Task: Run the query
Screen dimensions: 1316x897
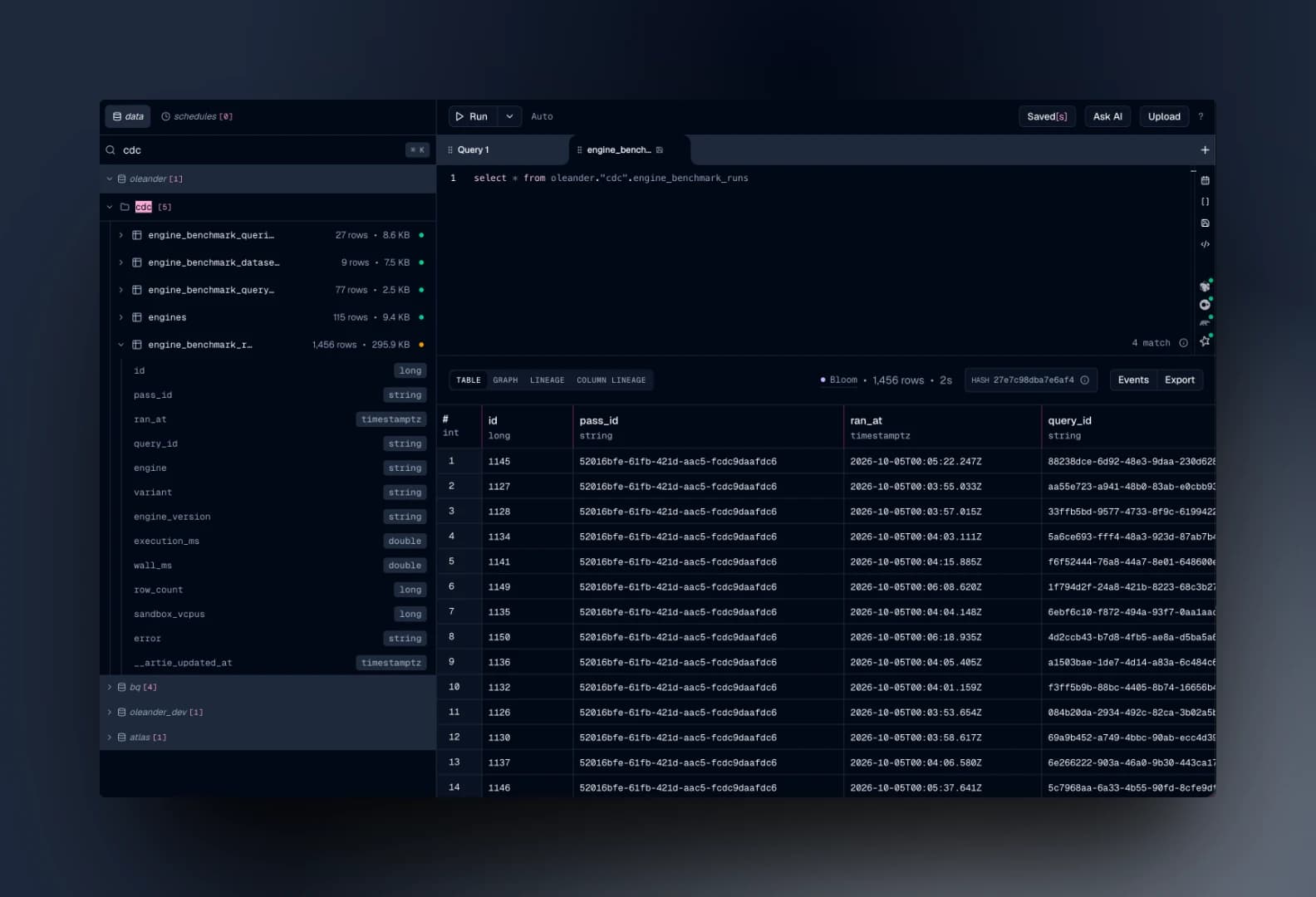Action: [x=473, y=116]
